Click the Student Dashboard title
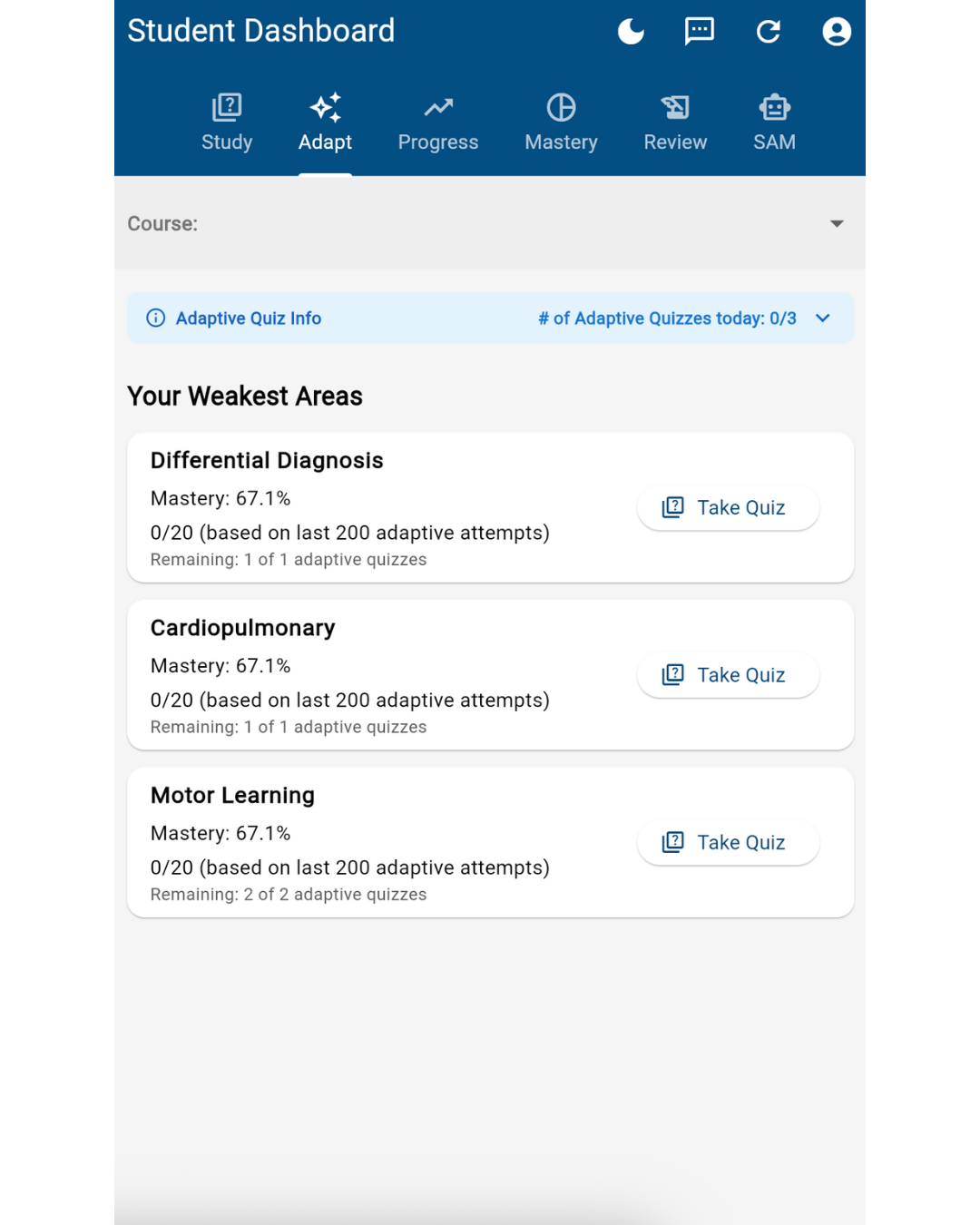 pos(261,31)
